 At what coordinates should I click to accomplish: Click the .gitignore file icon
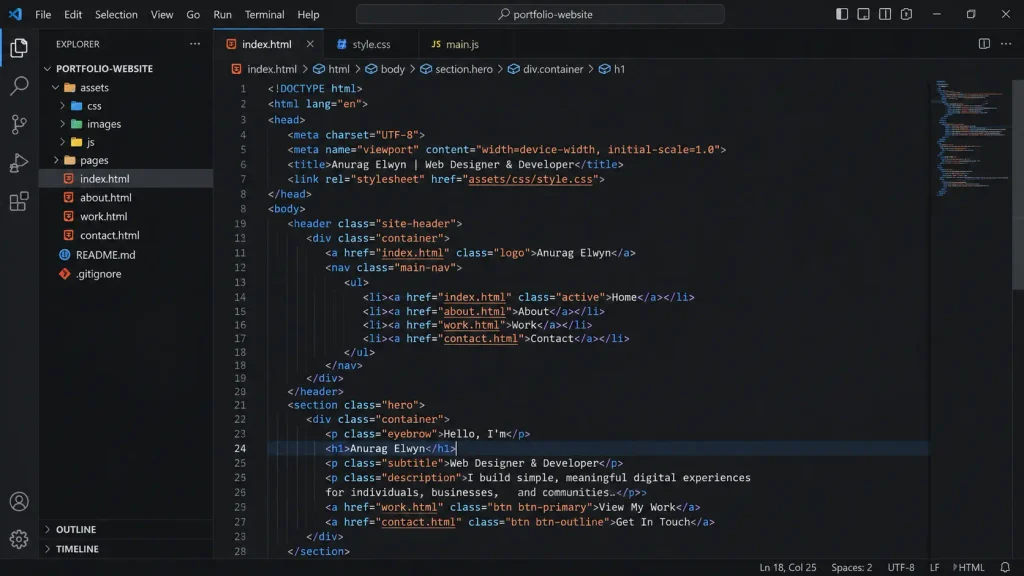[x=65, y=274]
